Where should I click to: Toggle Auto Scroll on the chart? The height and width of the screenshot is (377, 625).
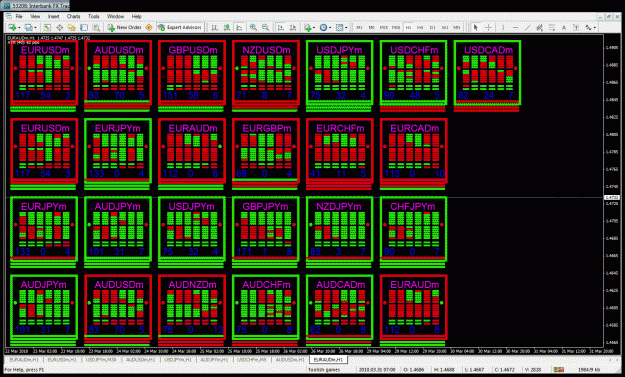pos(281,27)
